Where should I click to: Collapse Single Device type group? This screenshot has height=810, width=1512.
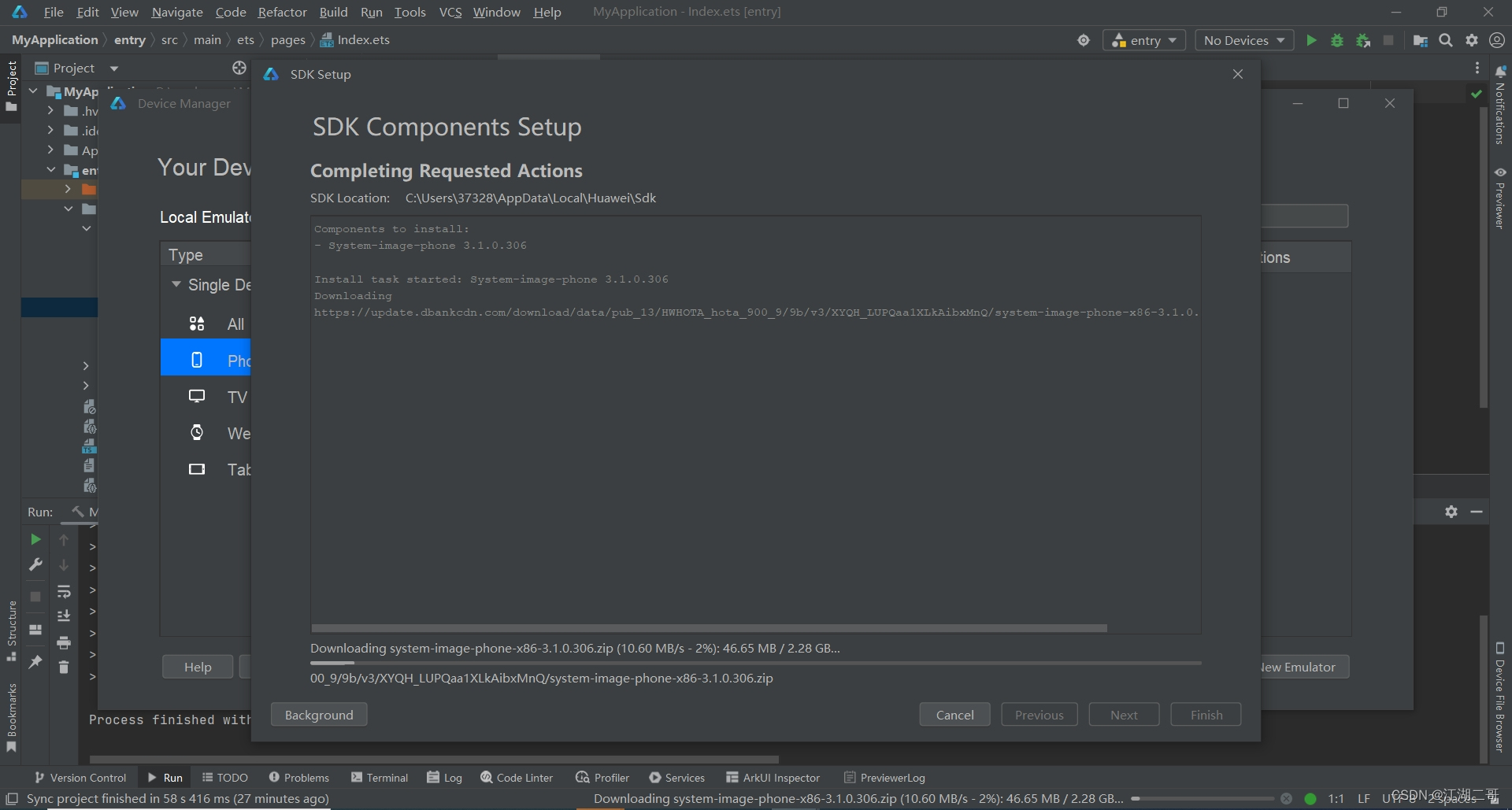176,284
